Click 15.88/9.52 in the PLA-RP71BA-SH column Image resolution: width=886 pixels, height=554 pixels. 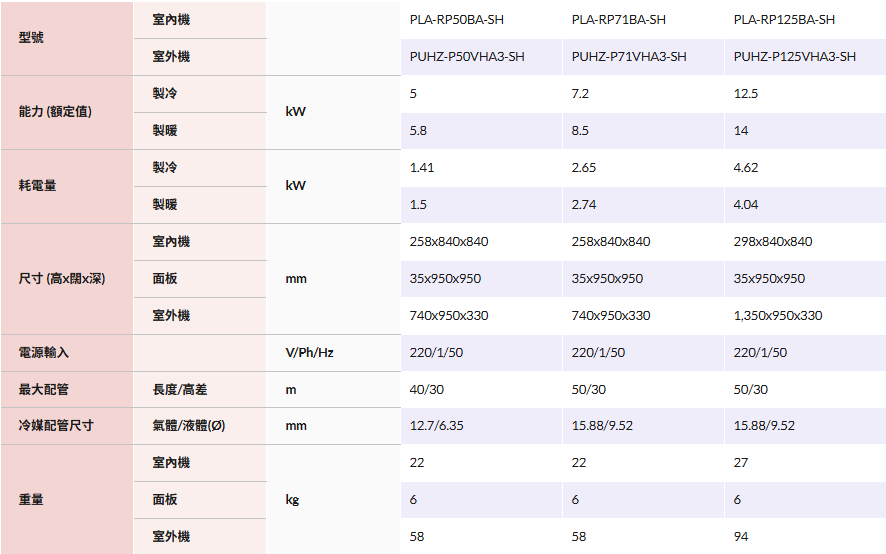602,426
